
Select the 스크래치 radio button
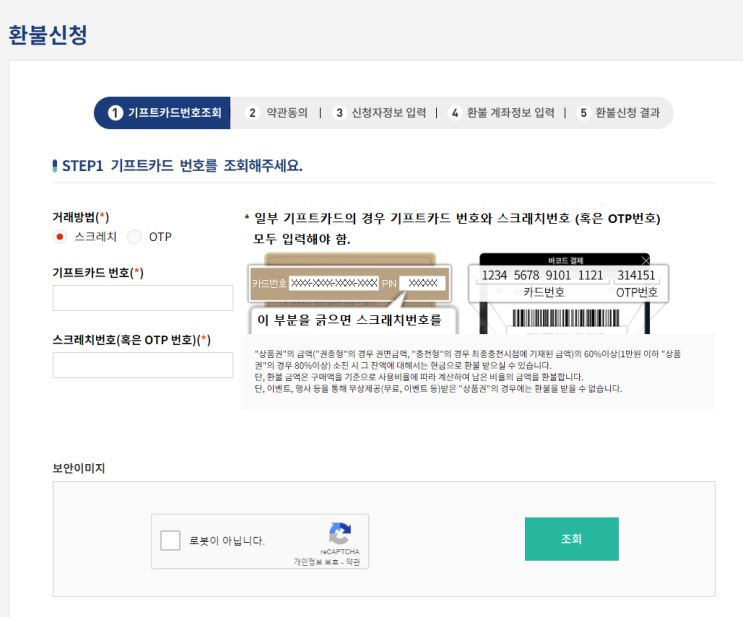tap(60, 237)
